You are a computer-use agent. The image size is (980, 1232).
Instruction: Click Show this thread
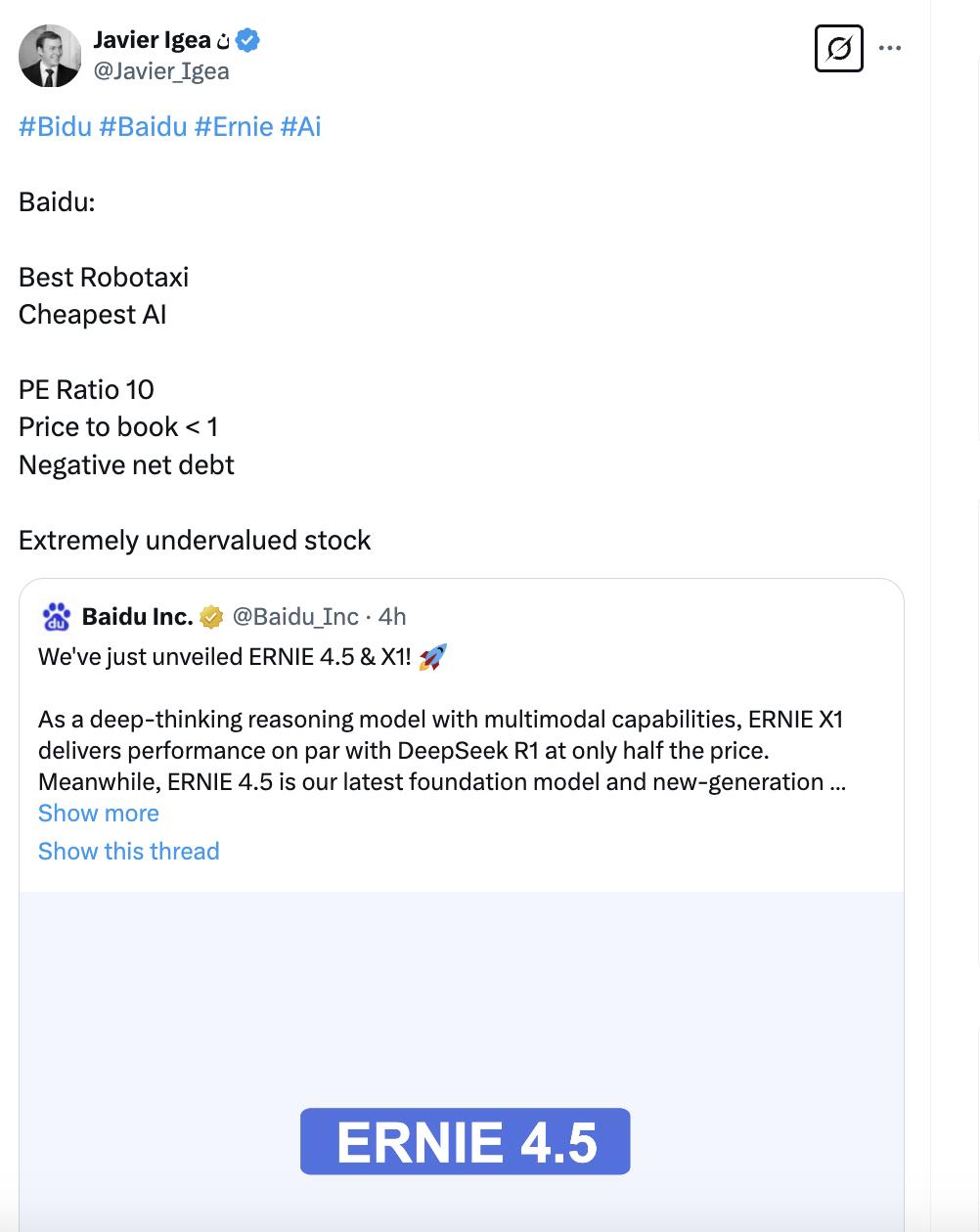(x=128, y=852)
